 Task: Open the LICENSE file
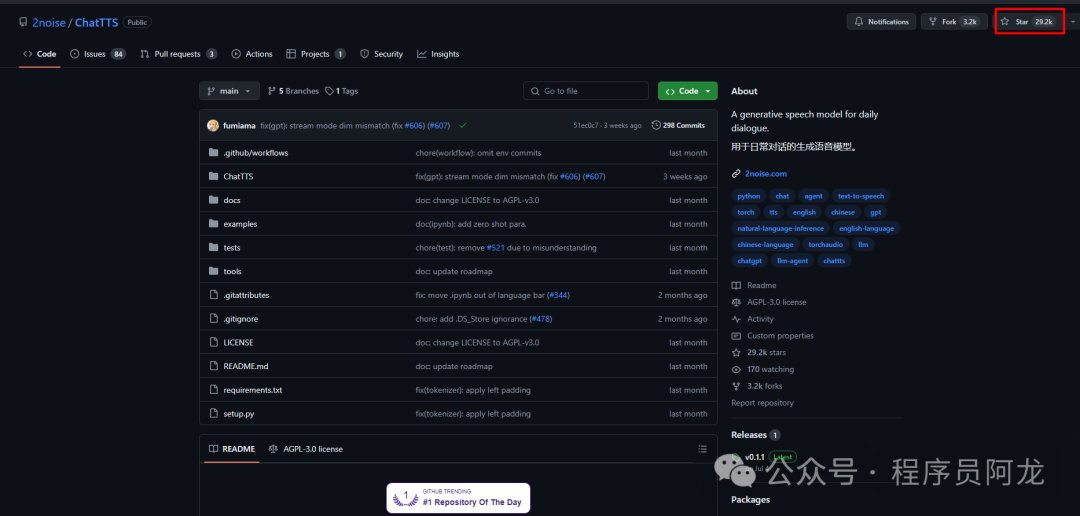pos(238,342)
